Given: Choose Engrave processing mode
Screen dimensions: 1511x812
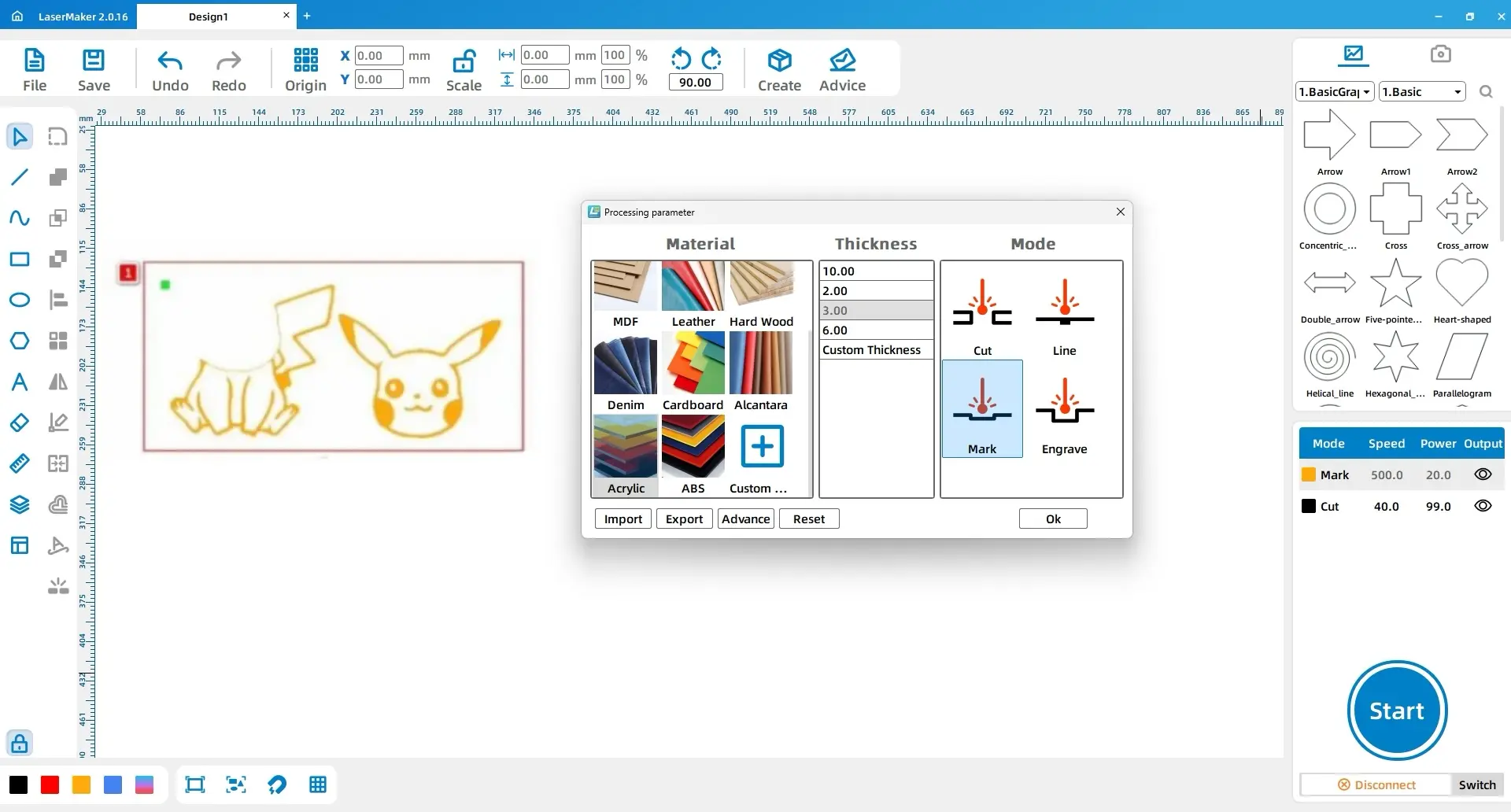Looking at the screenshot, I should [1064, 409].
